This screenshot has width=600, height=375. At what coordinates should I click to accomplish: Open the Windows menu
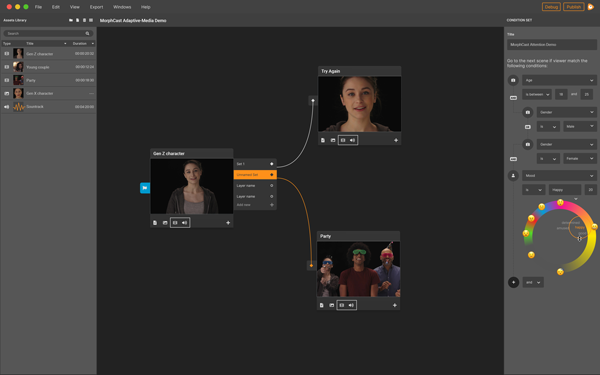122,7
